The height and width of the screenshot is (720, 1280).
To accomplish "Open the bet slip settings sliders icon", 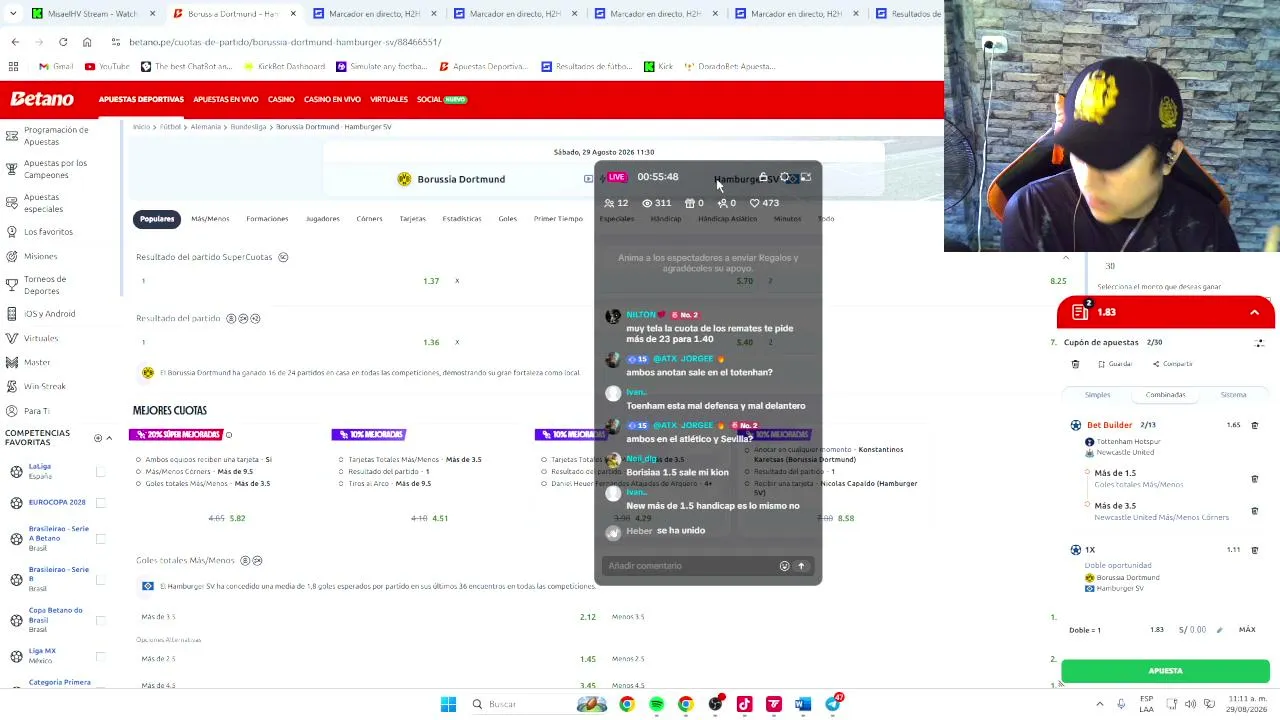I will click(1259, 343).
